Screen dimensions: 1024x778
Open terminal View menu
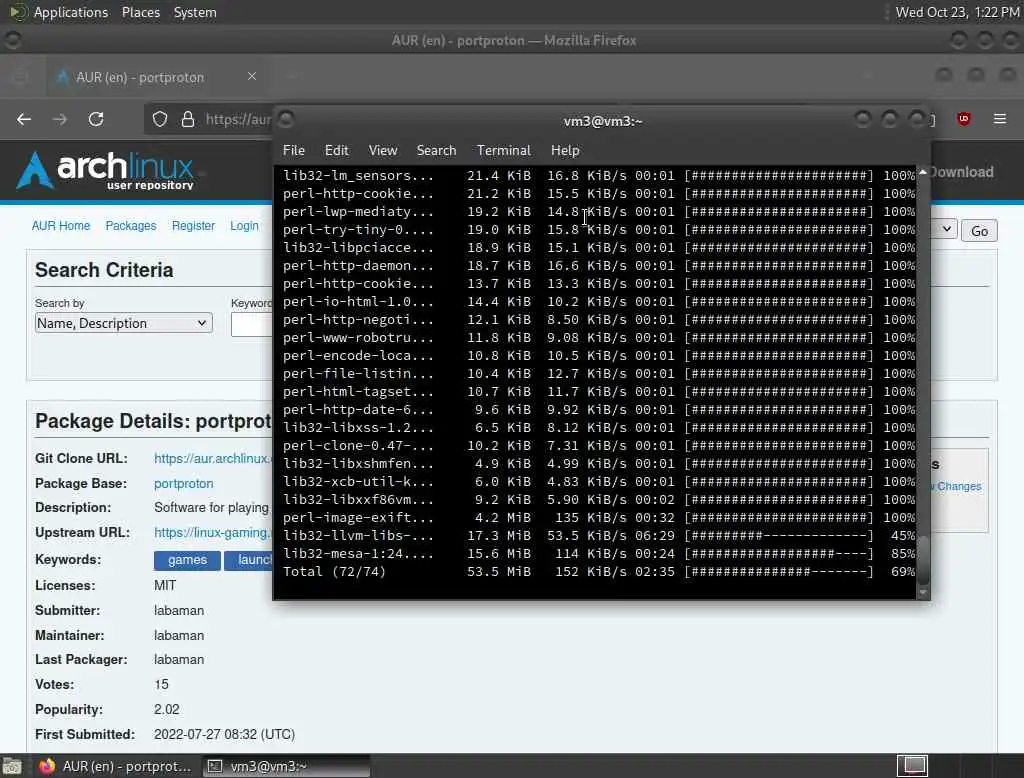(383, 150)
